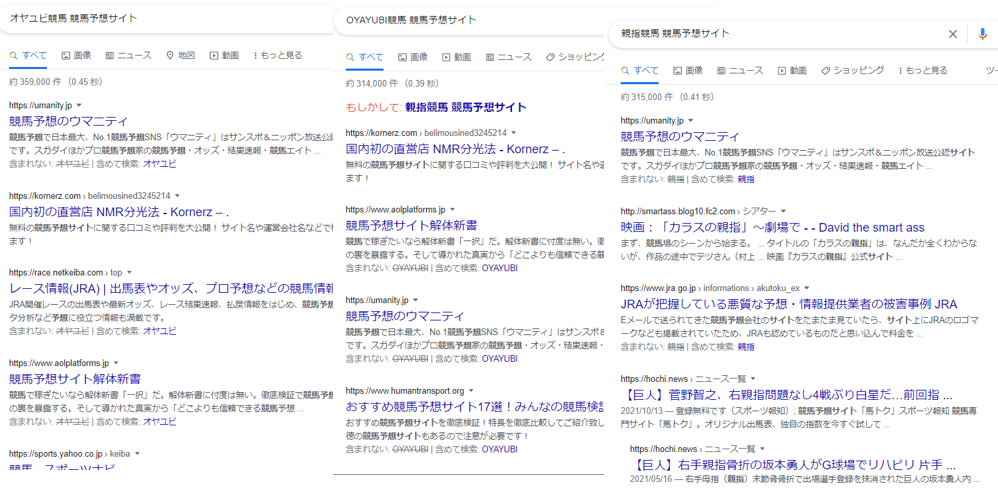Expand もっと見る in the 親指競馬 search
This screenshot has width=998, height=492.
pos(922,71)
